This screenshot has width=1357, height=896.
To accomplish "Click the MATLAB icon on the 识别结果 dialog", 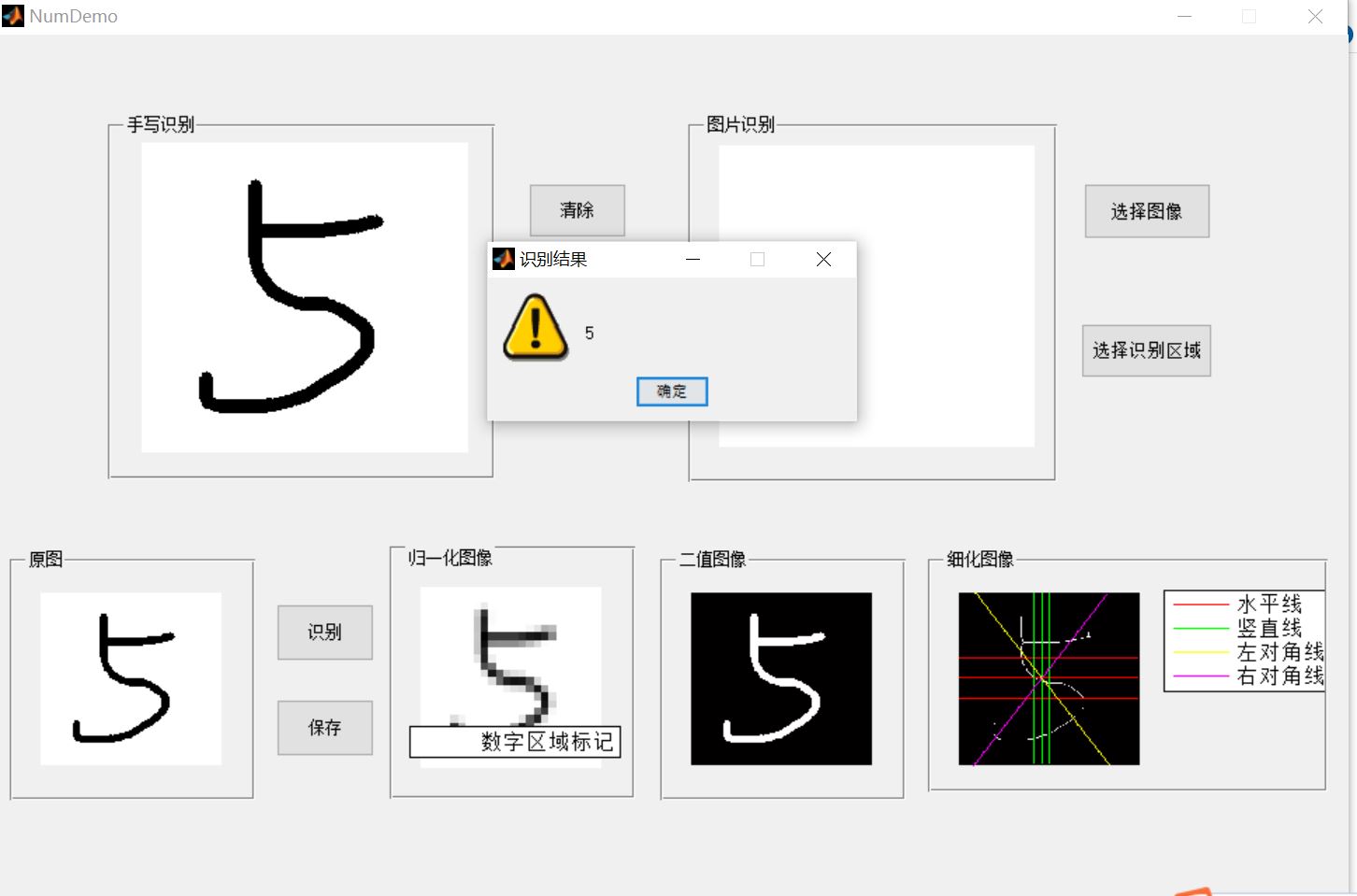I will pyautogui.click(x=504, y=259).
